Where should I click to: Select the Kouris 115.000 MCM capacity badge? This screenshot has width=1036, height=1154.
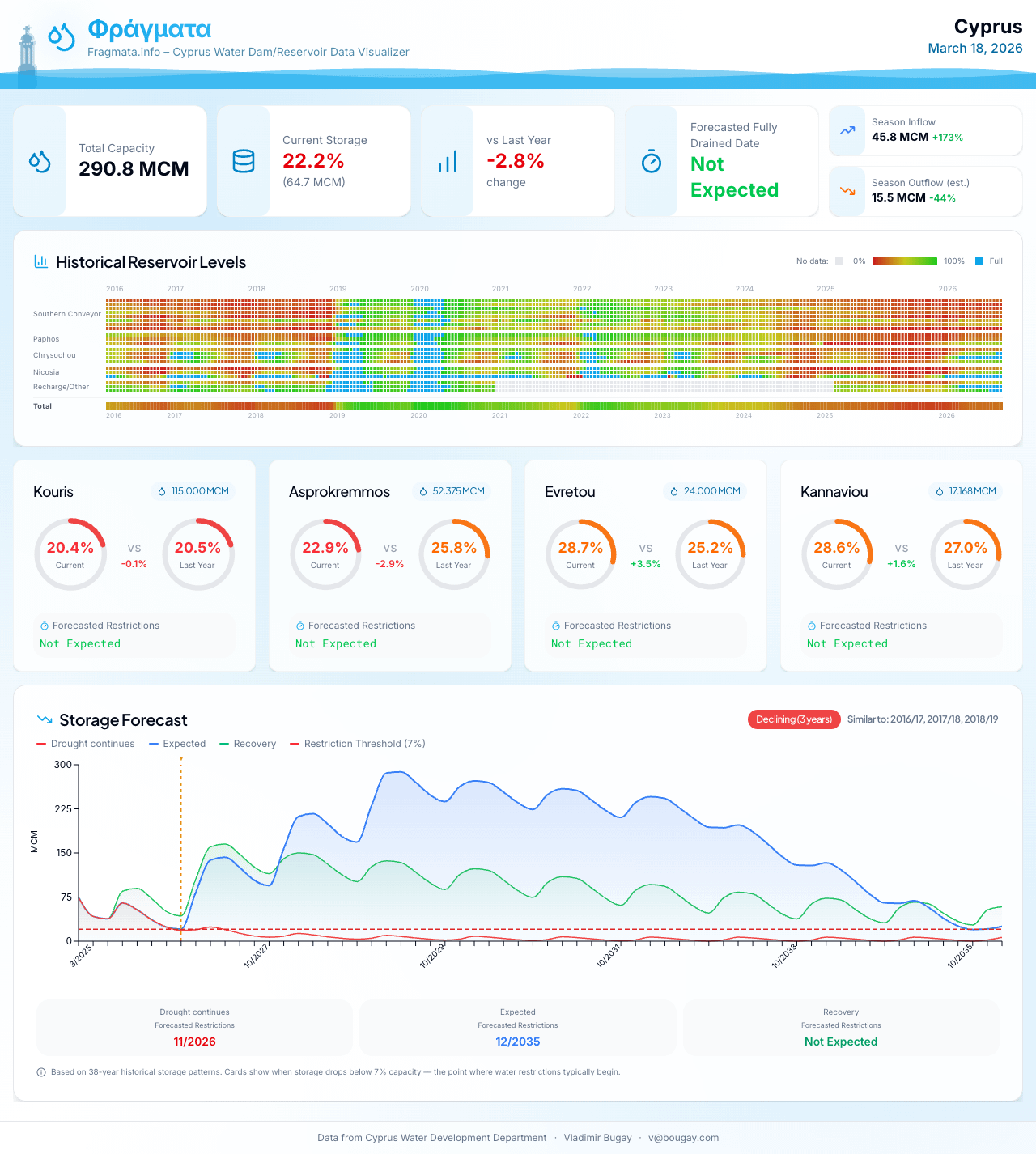[x=193, y=491]
